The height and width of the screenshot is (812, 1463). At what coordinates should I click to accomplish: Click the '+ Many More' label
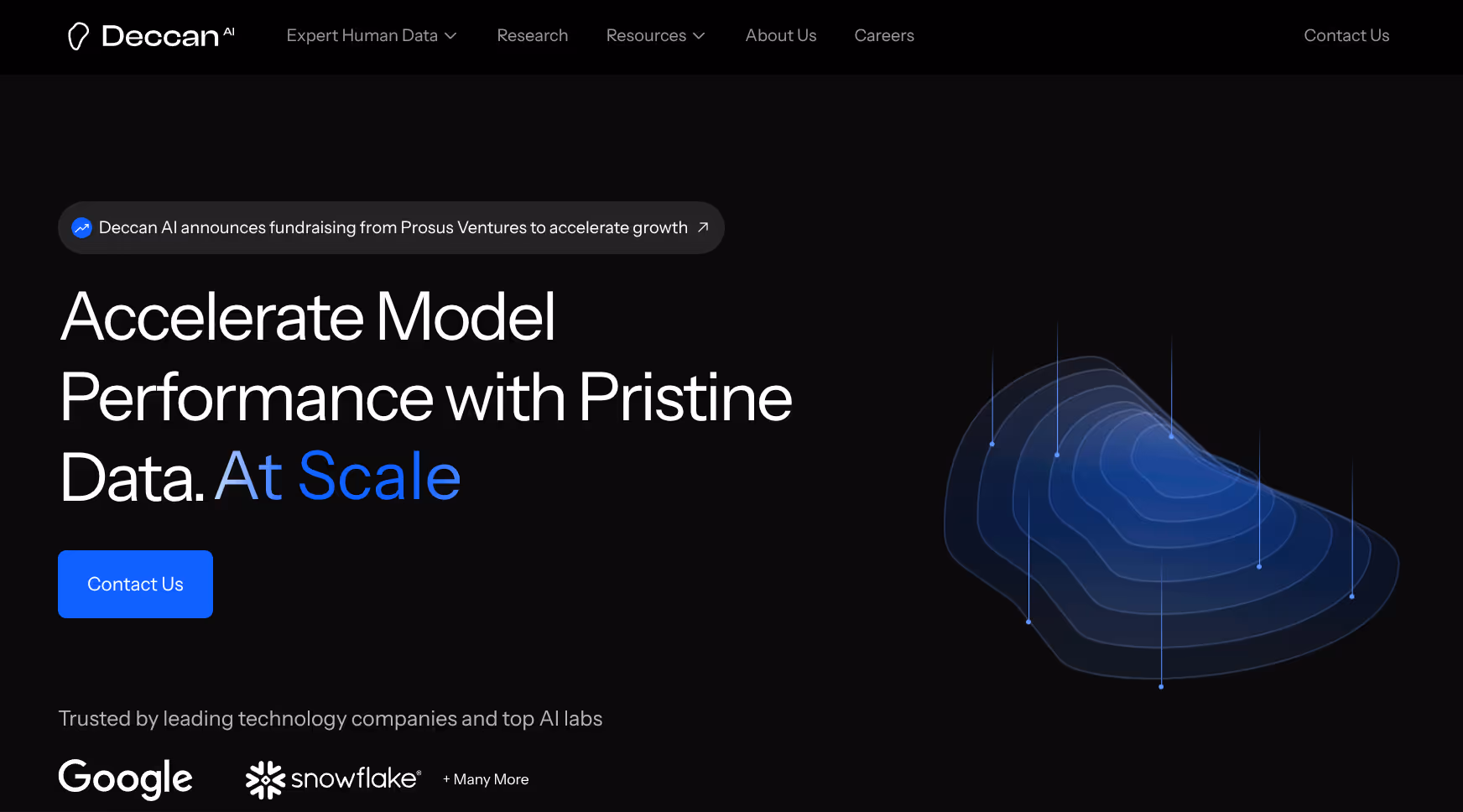pyautogui.click(x=485, y=779)
